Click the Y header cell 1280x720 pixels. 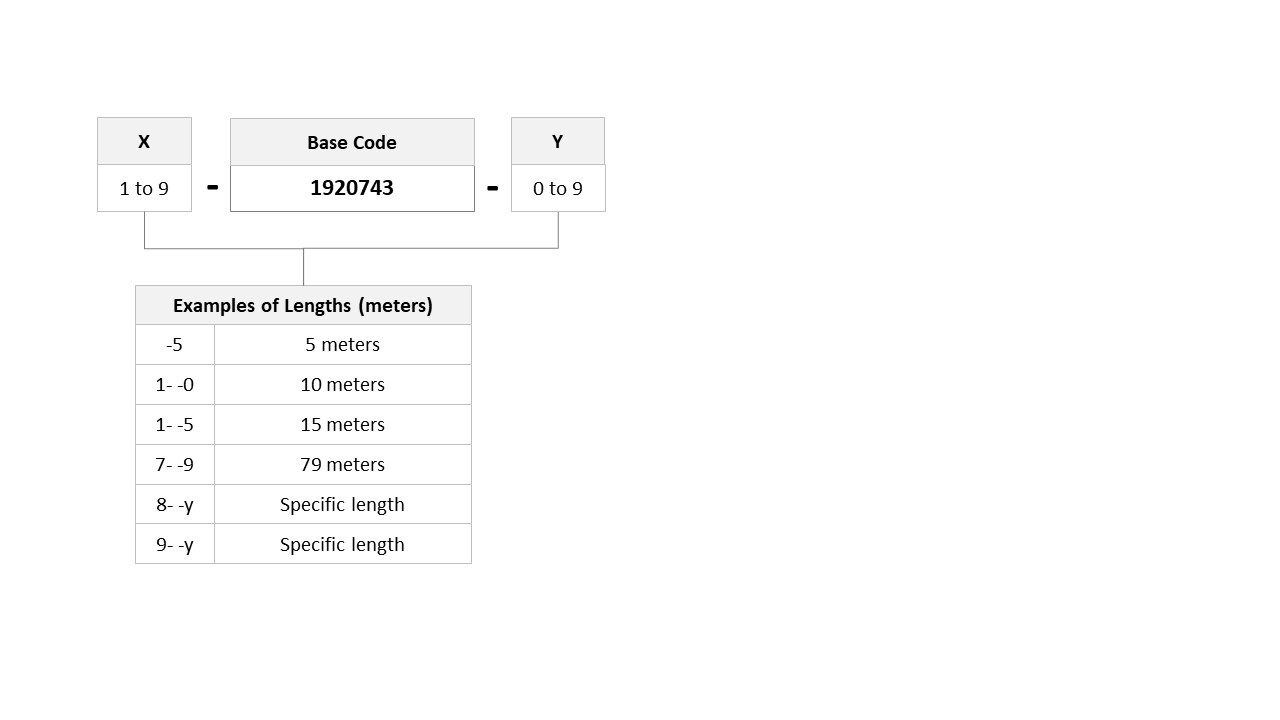pyautogui.click(x=558, y=141)
